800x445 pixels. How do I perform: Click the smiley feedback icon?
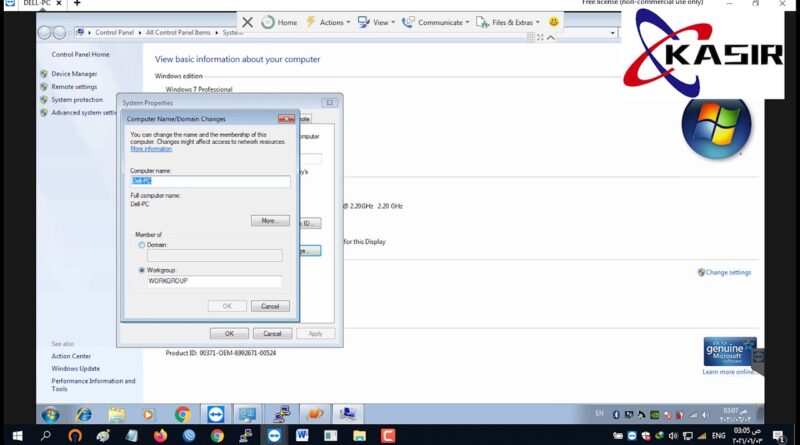point(554,22)
